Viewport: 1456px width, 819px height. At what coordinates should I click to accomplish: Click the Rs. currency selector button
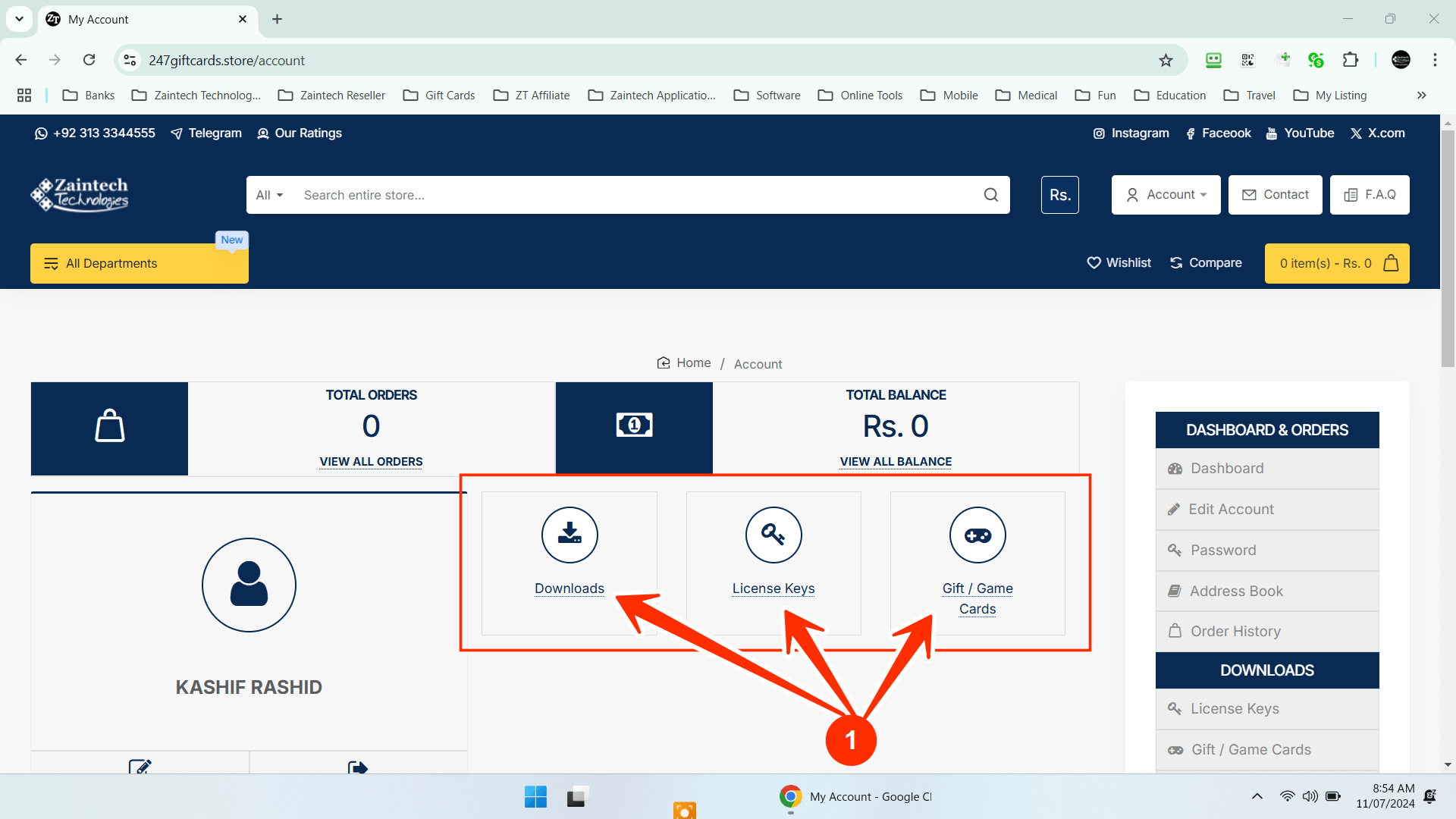click(1059, 195)
